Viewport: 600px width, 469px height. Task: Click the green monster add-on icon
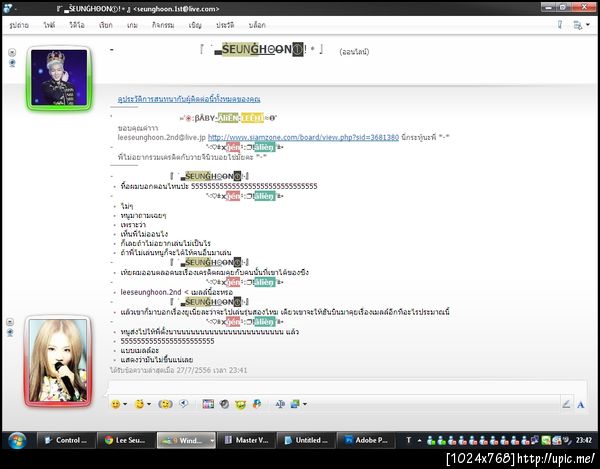[240, 404]
